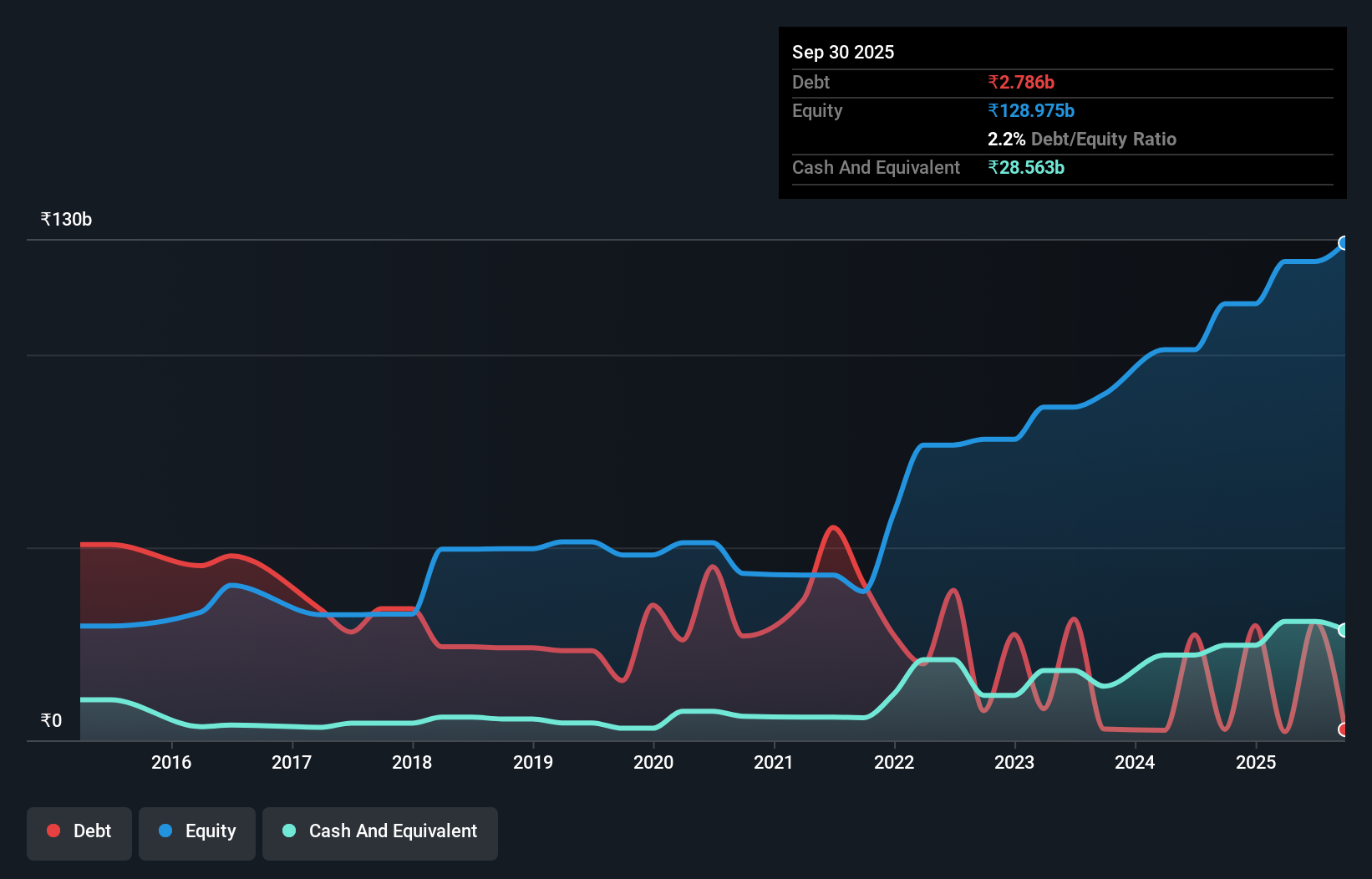Screen dimensions: 1372x879
Task: Click the Cash endpoint marker on chart
Action: tap(1344, 630)
